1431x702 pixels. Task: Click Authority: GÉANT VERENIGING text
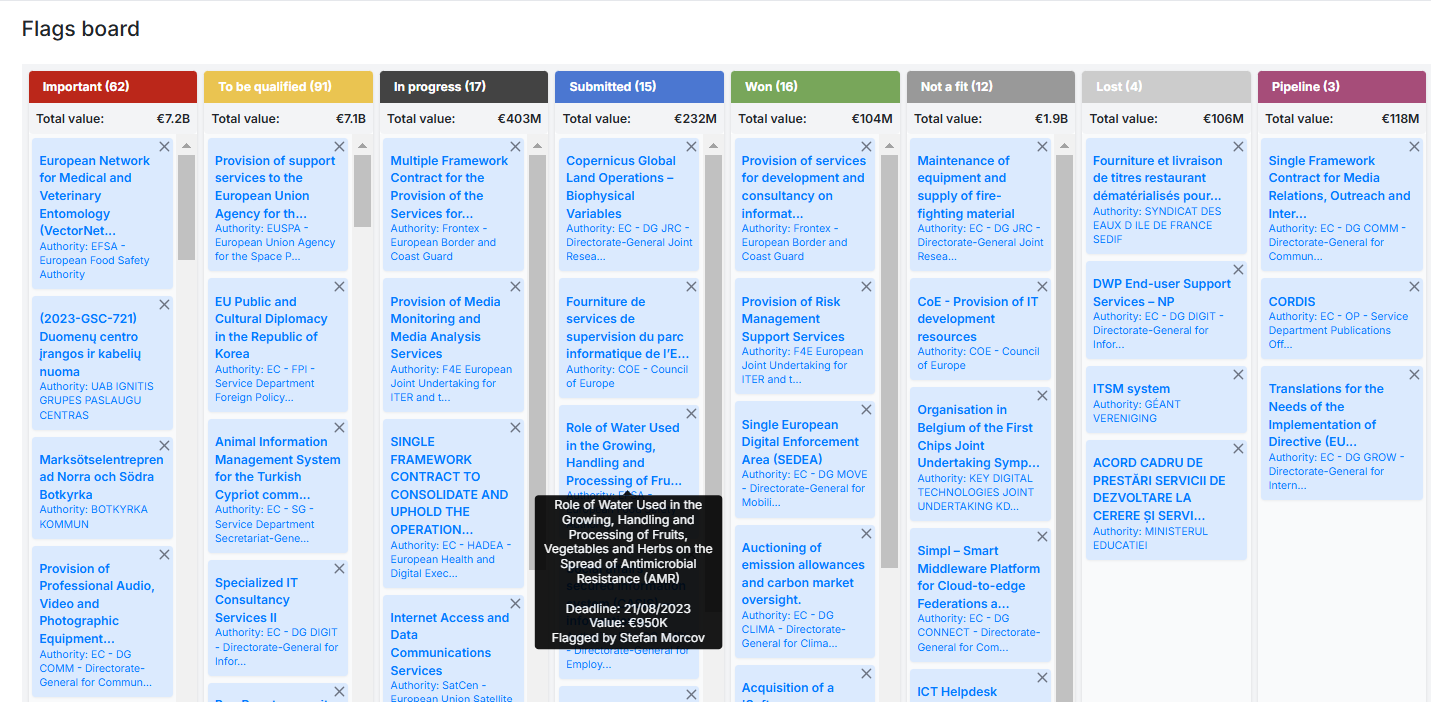click(x=1136, y=411)
